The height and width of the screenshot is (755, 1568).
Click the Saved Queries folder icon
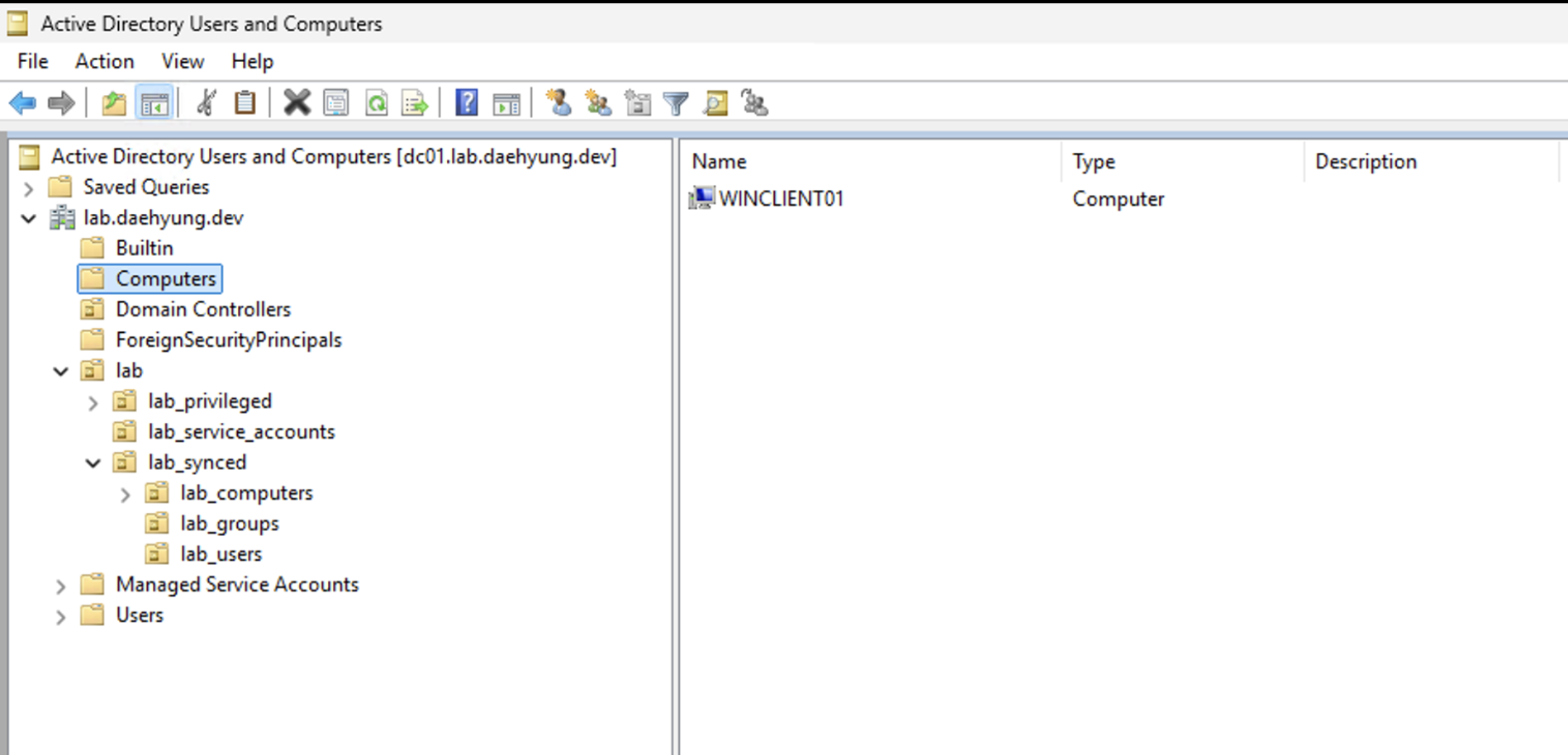(60, 188)
